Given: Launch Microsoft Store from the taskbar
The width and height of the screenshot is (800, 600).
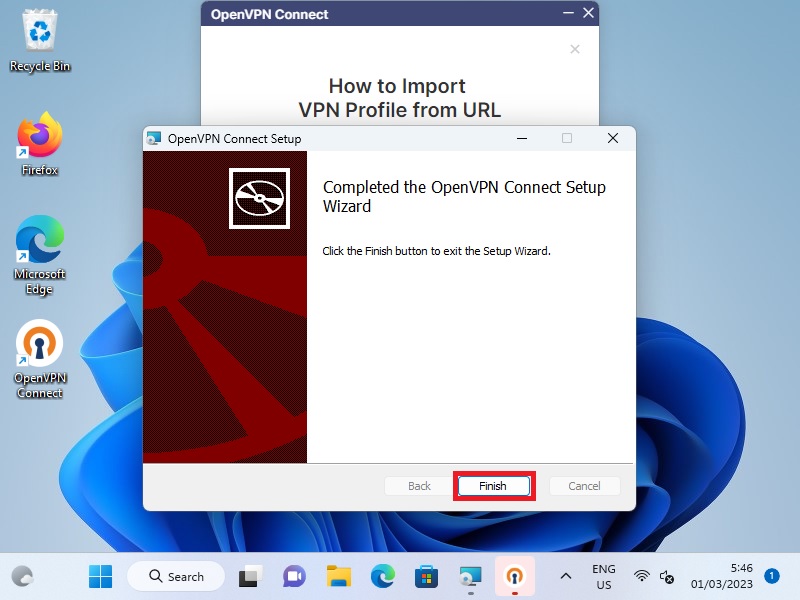Looking at the screenshot, I should (x=427, y=576).
